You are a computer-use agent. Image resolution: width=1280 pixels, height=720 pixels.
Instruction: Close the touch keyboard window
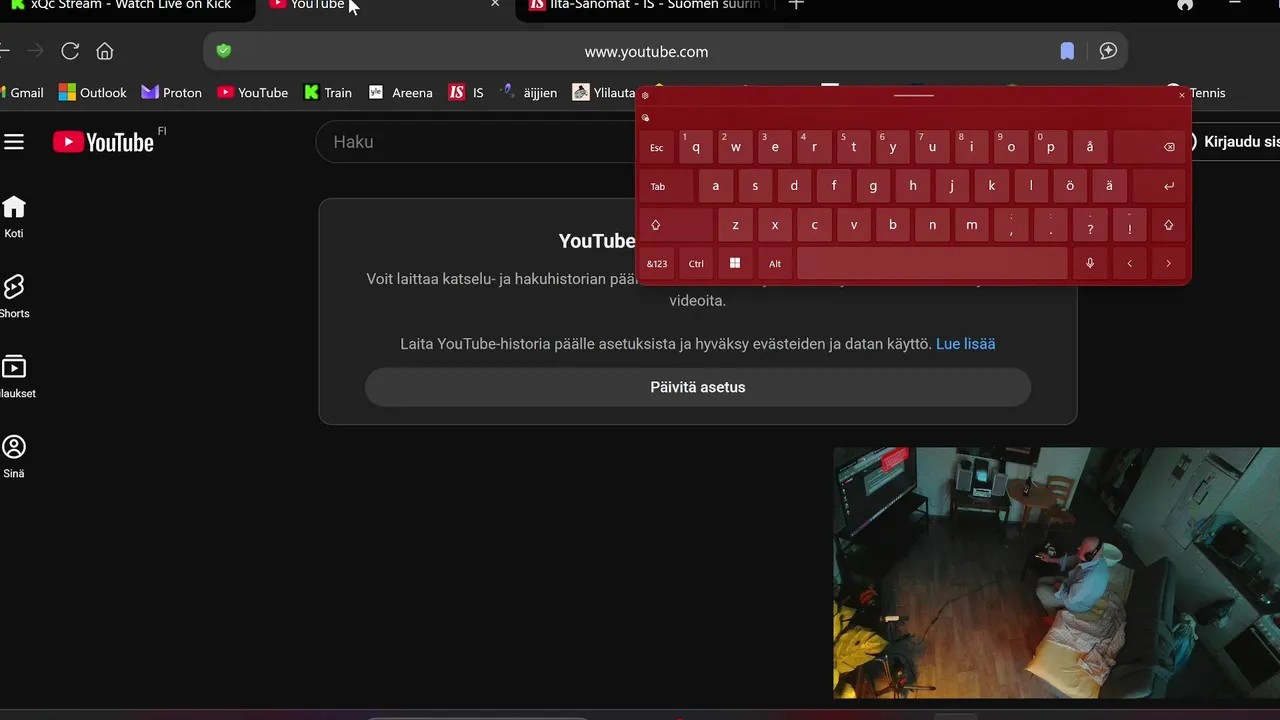click(1181, 95)
